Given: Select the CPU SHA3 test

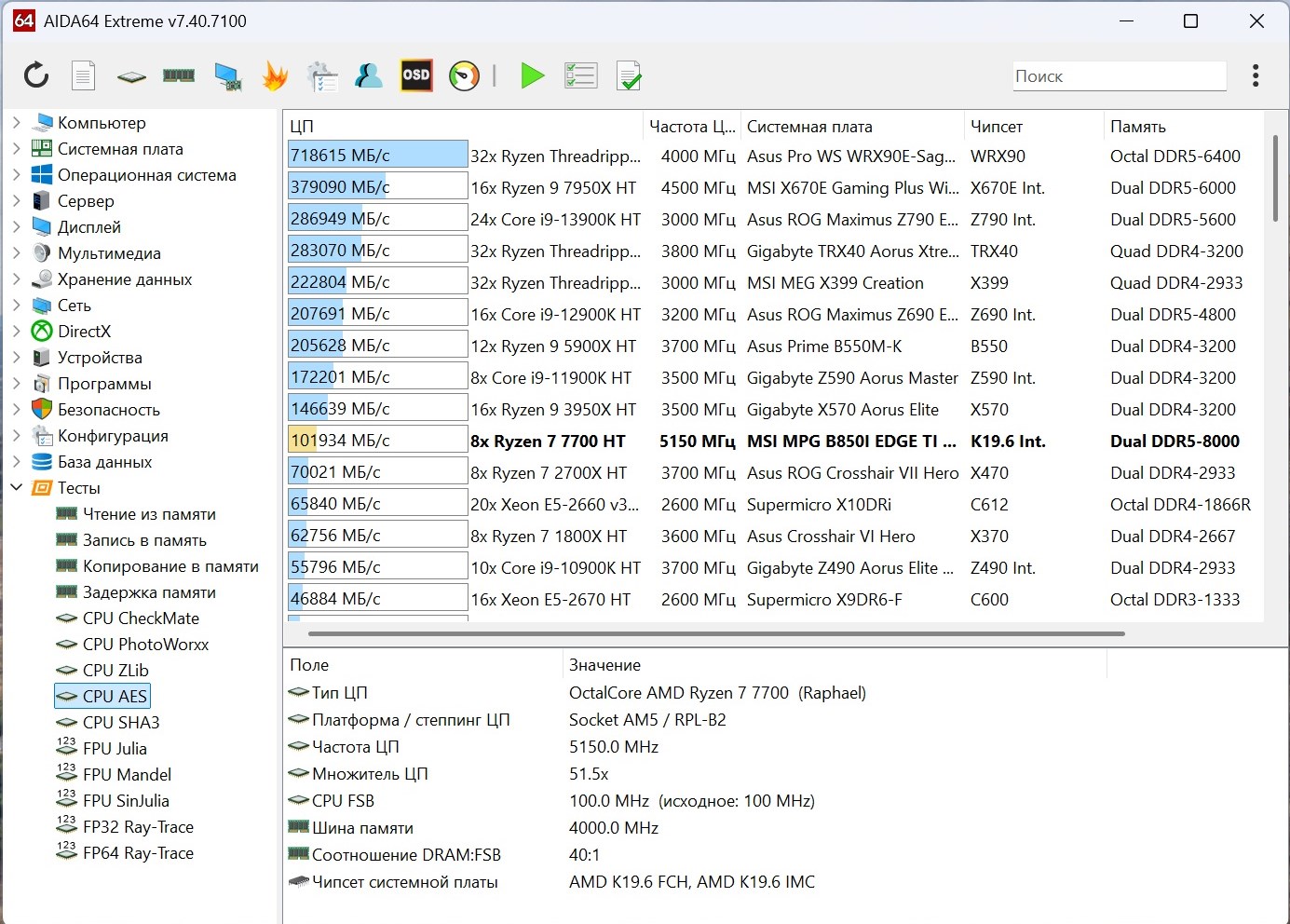Looking at the screenshot, I should [x=120, y=722].
